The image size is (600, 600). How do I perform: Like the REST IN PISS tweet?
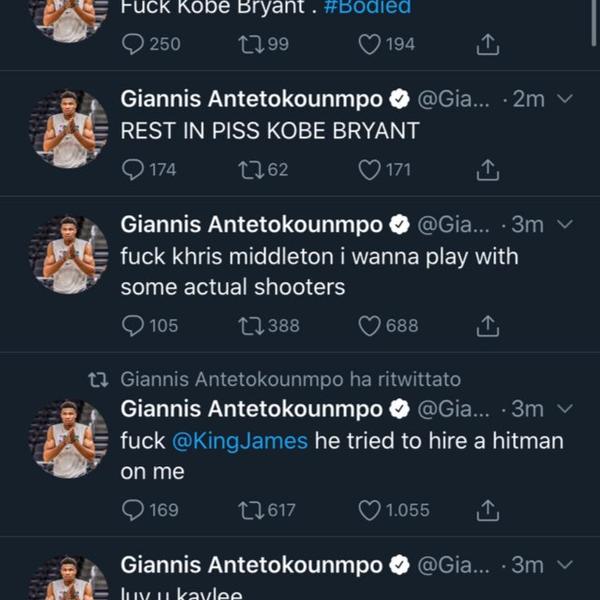click(370, 170)
